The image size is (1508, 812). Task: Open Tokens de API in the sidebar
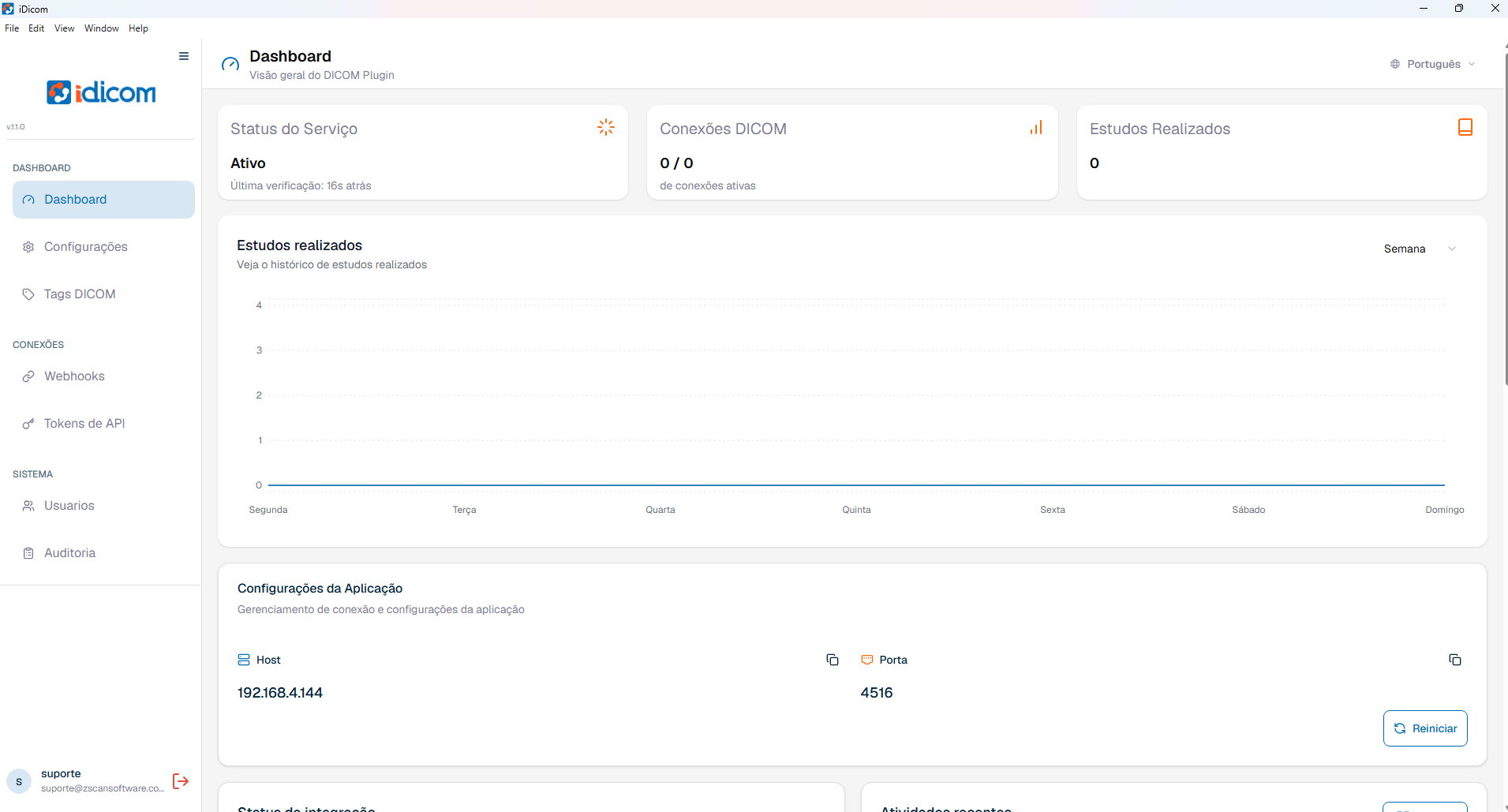pyautogui.click(x=103, y=424)
